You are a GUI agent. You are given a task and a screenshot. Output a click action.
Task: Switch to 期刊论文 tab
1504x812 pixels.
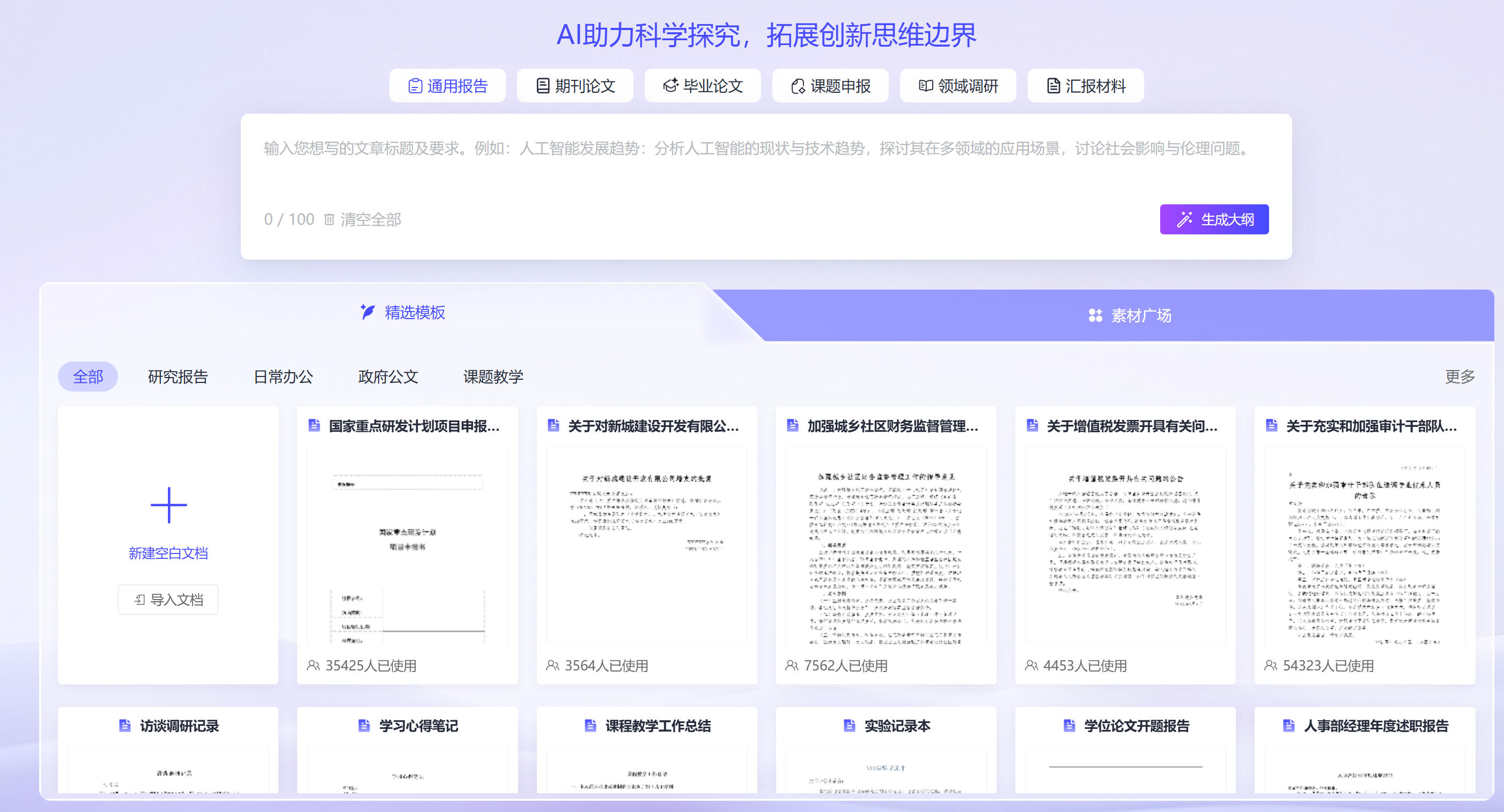tap(575, 86)
